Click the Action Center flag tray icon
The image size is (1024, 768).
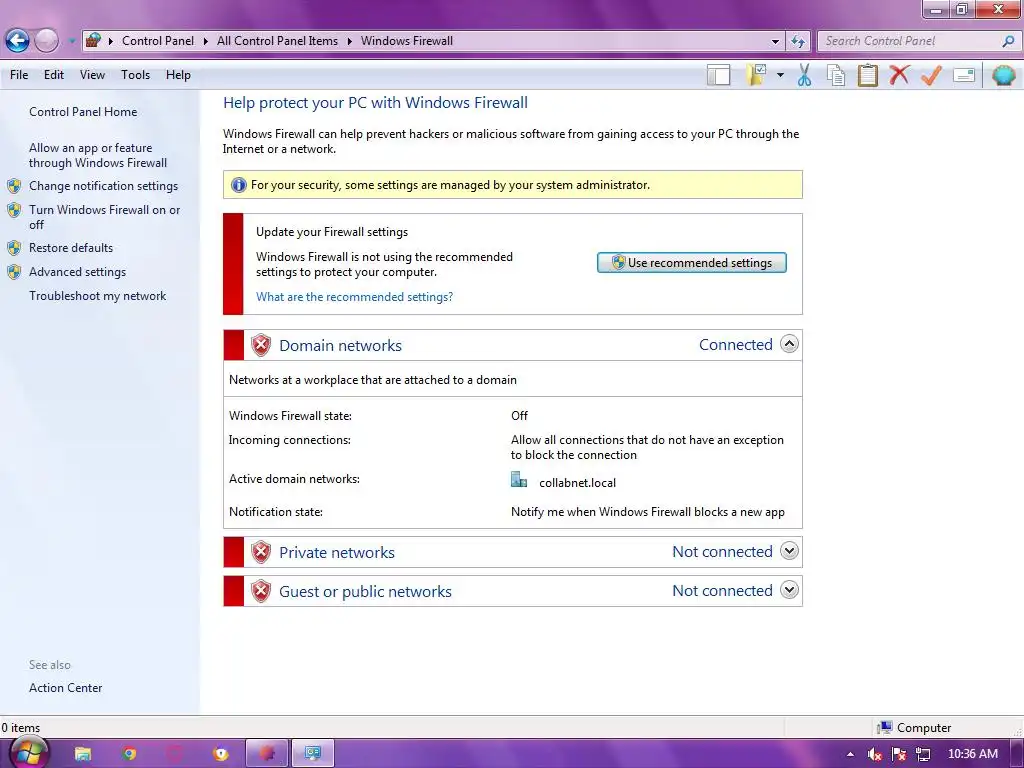coord(899,754)
